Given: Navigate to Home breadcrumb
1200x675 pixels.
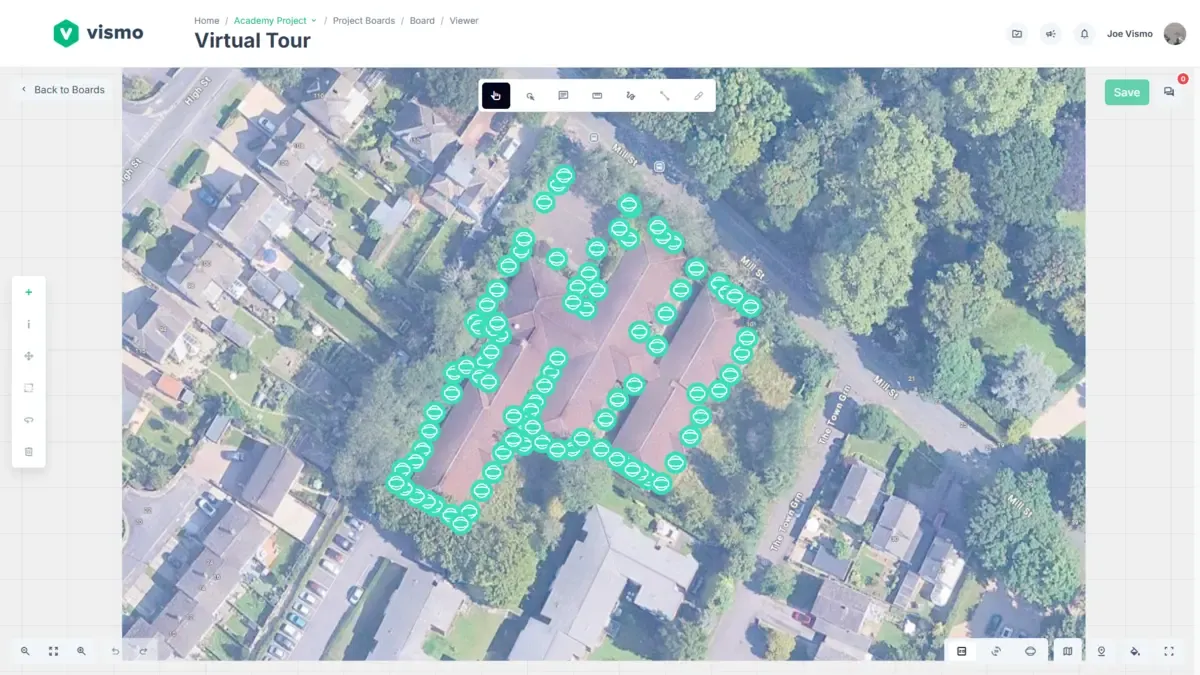Looking at the screenshot, I should (206, 20).
